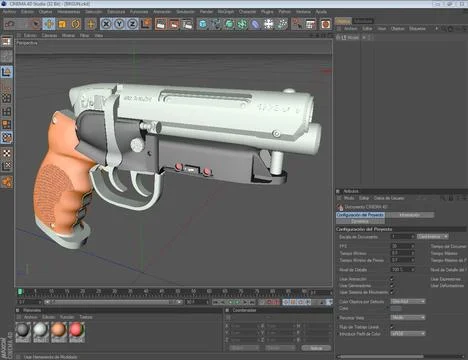Toggle the linear workflow checkbox

[392, 327]
